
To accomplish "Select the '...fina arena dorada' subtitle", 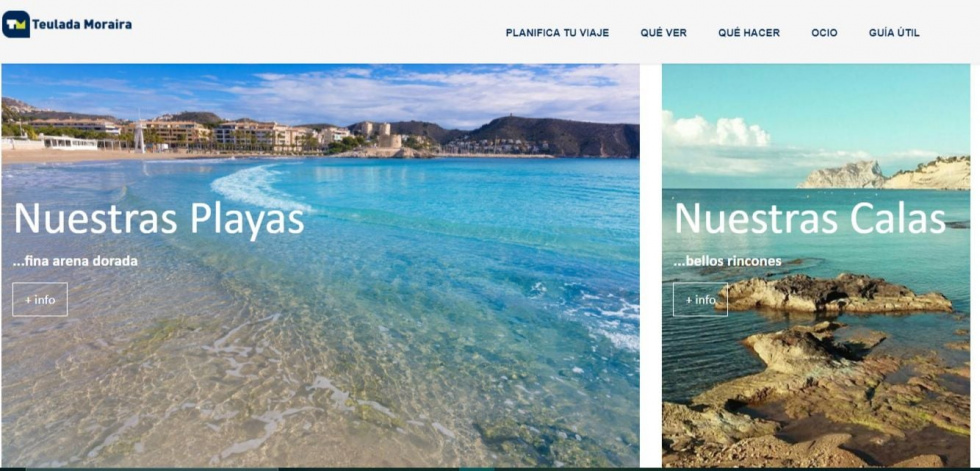I will (x=75, y=261).
